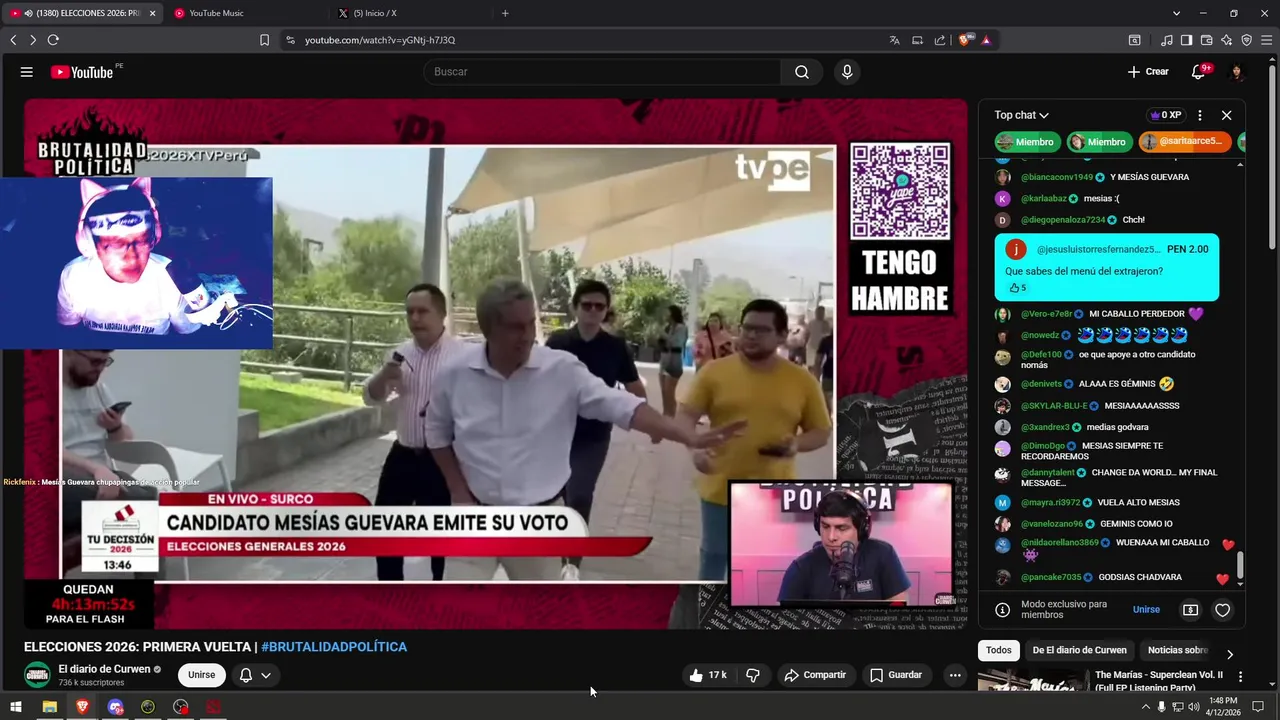1280x720 pixels.
Task: Click the Crear button
Action: pyautogui.click(x=1148, y=72)
